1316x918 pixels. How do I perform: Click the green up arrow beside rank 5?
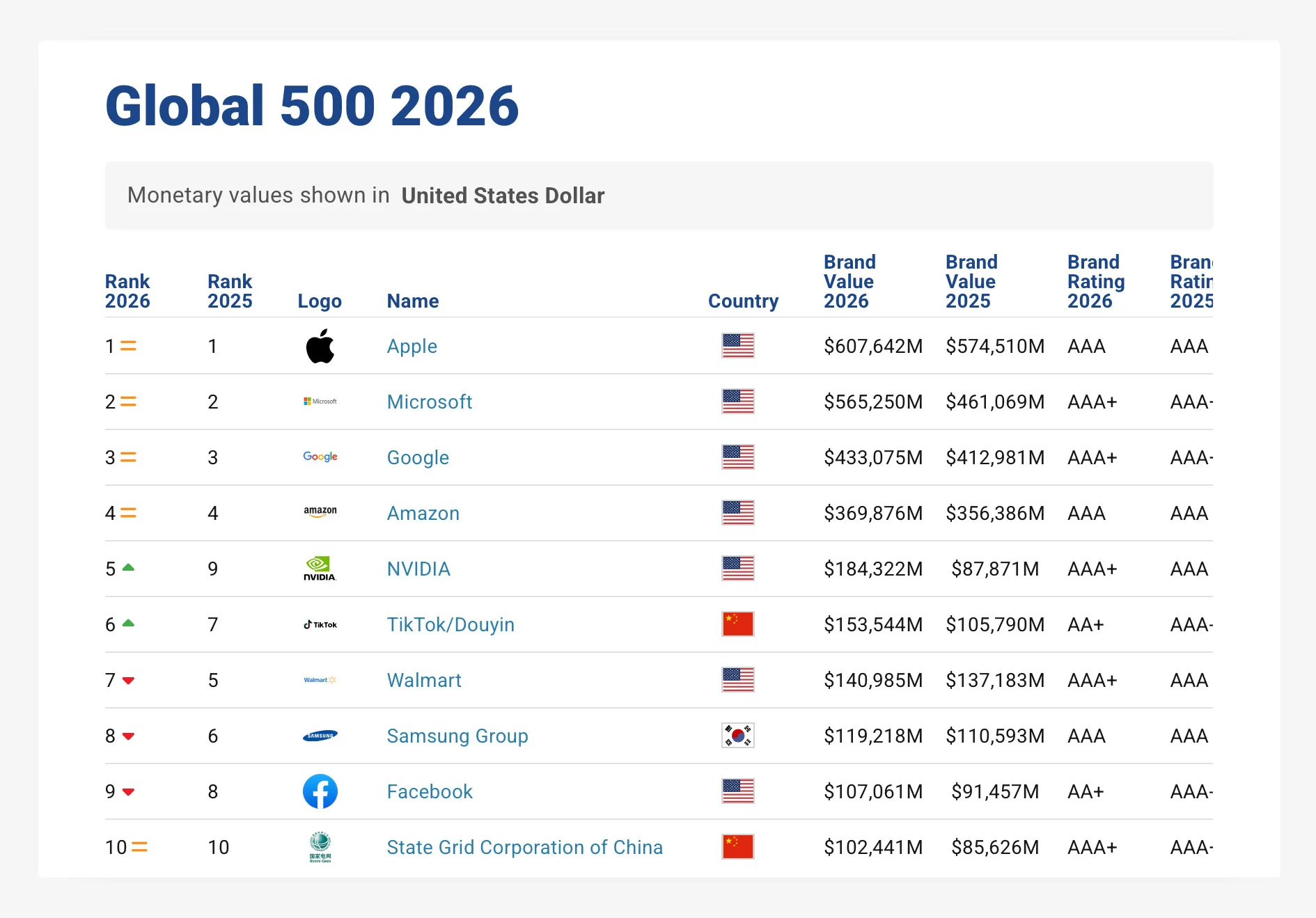click(x=128, y=568)
